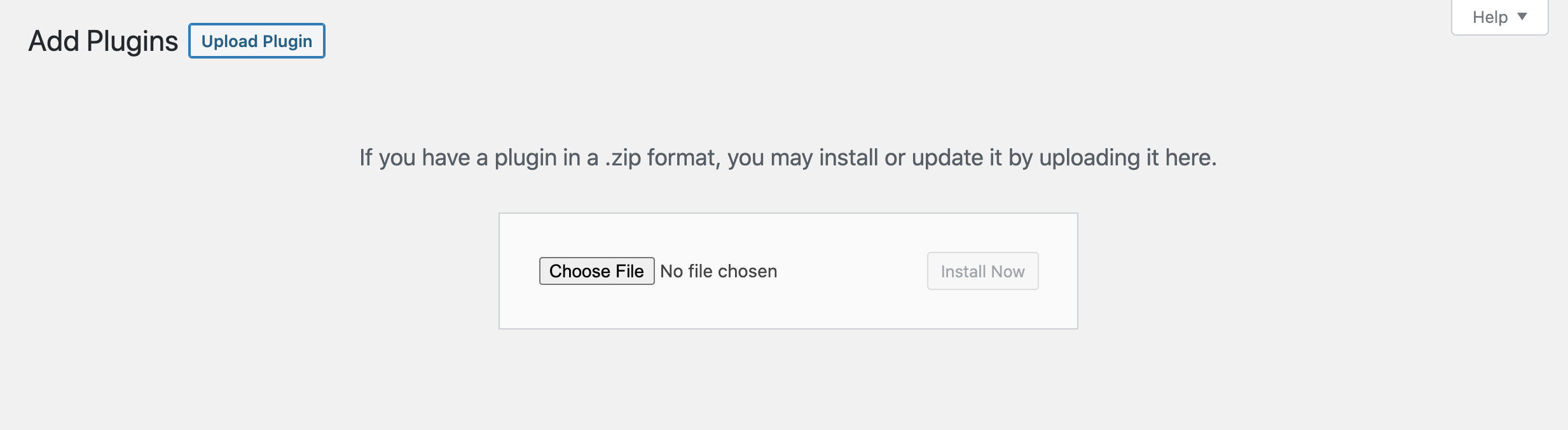Click the Help triangle arrow icon

click(x=1522, y=17)
